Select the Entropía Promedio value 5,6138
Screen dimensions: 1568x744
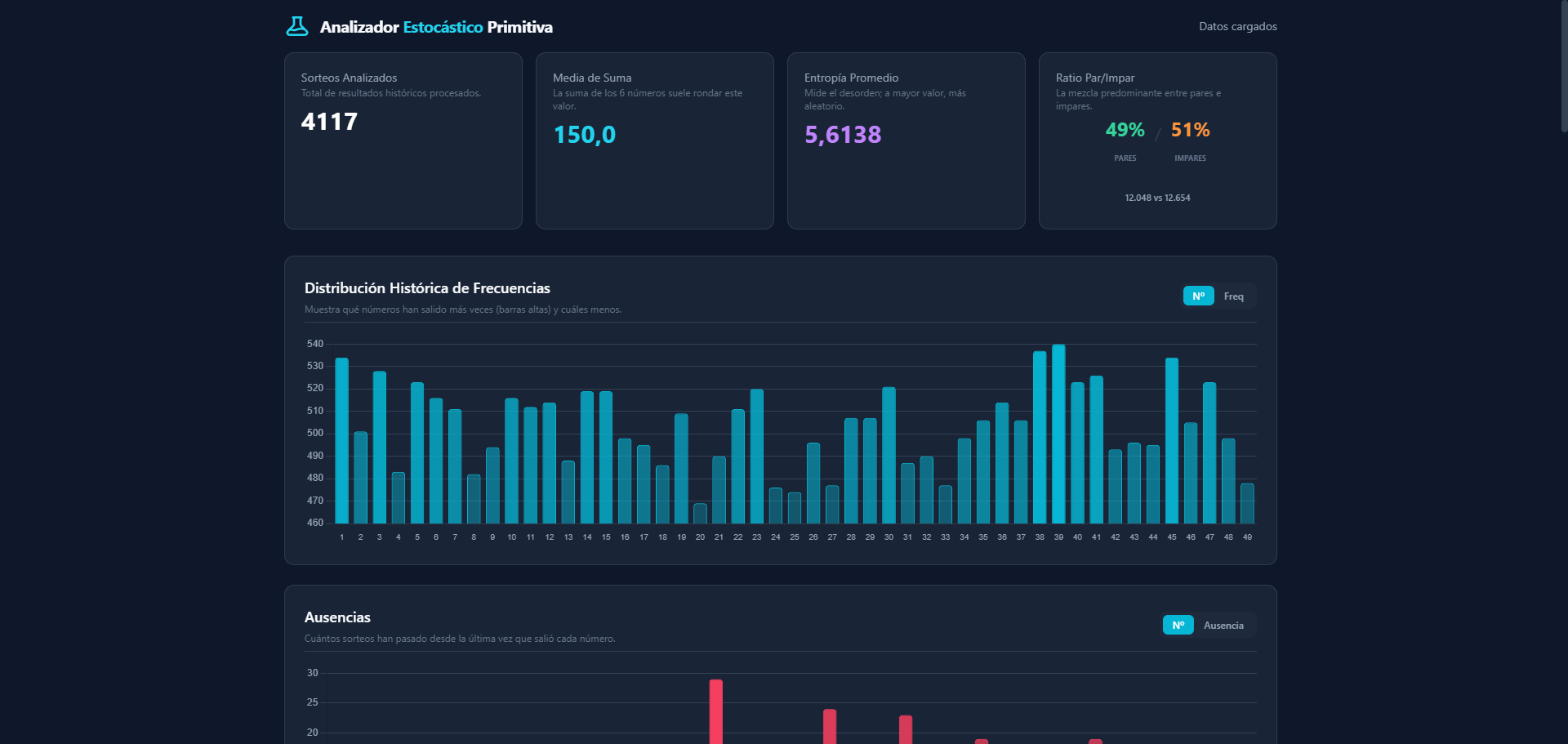(x=843, y=135)
